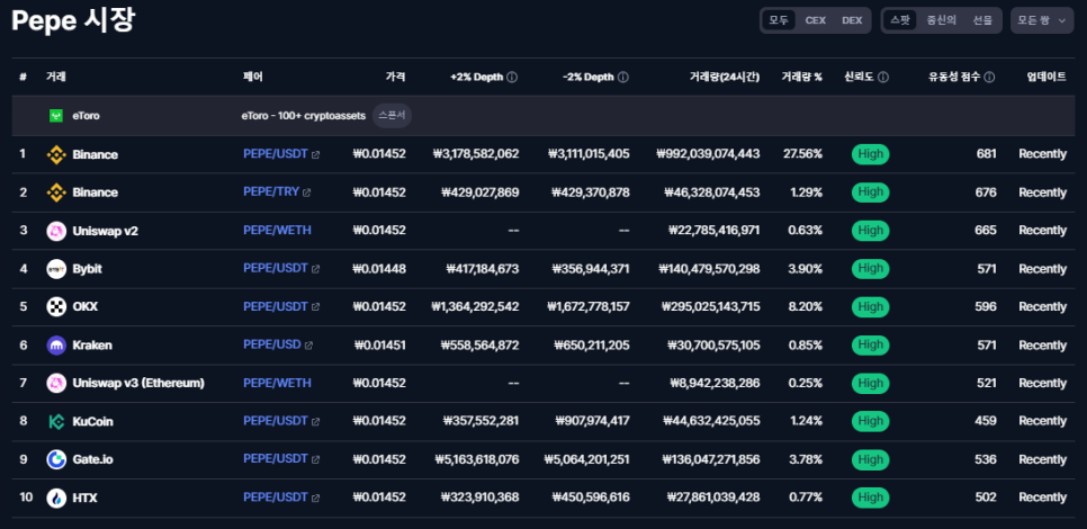The width and height of the screenshot is (1087, 529).
Task: Open the Binance PEPE/USDT pair link
Action: pos(275,154)
